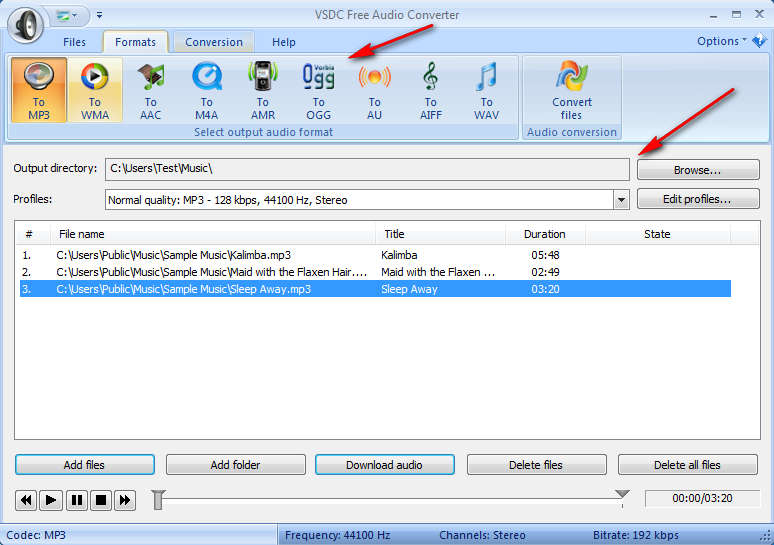Click the Sleep Away title cell

point(409,289)
